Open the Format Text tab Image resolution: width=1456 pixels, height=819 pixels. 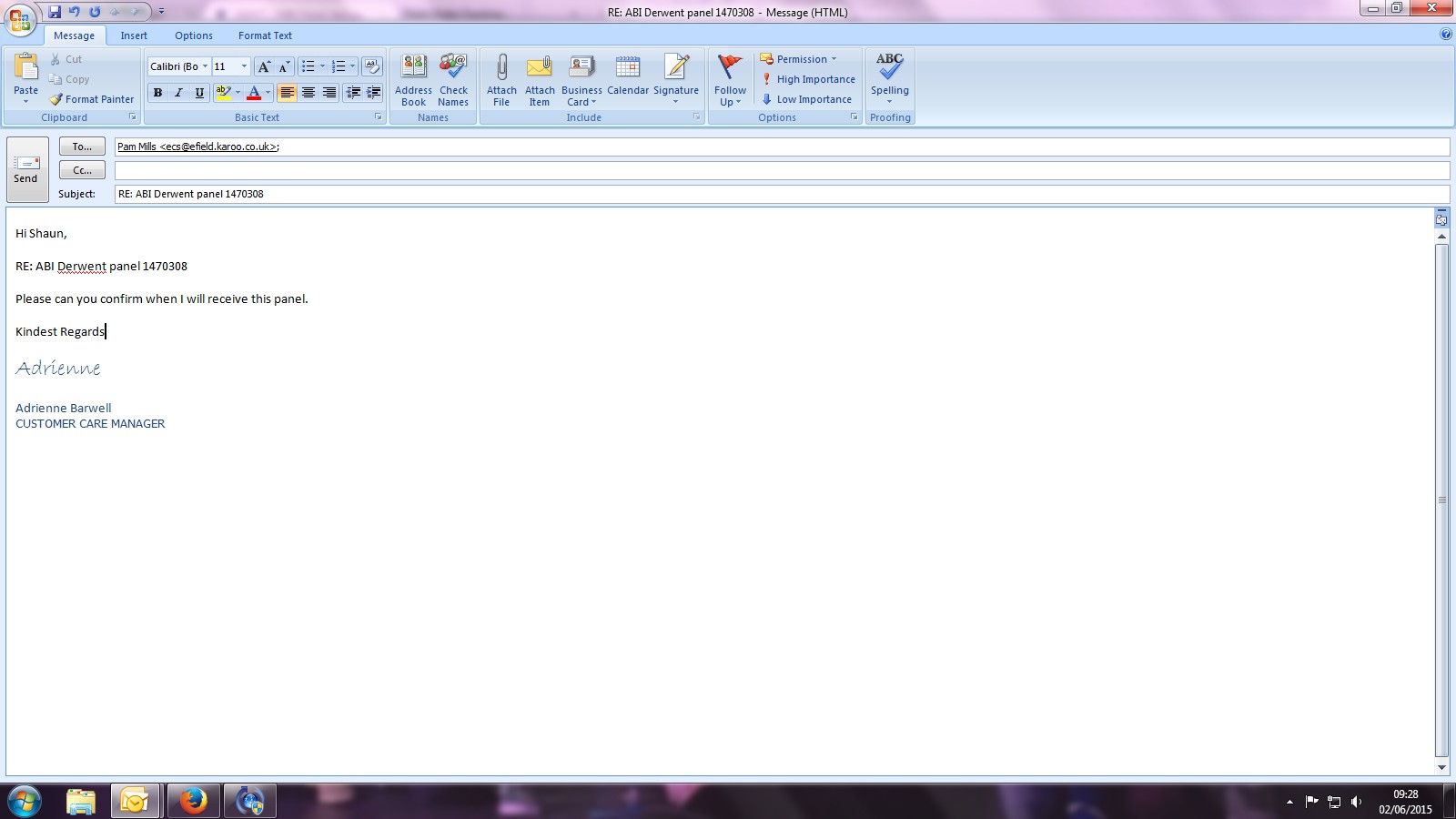click(x=265, y=35)
